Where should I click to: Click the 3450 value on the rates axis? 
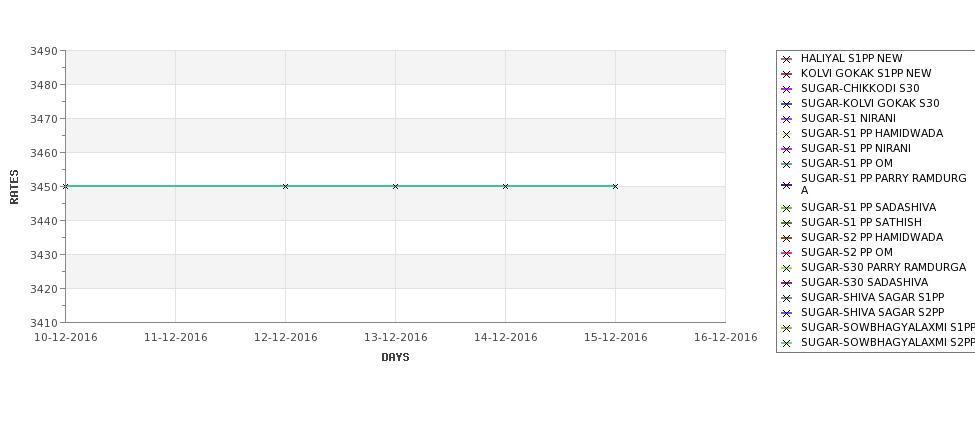coord(44,187)
